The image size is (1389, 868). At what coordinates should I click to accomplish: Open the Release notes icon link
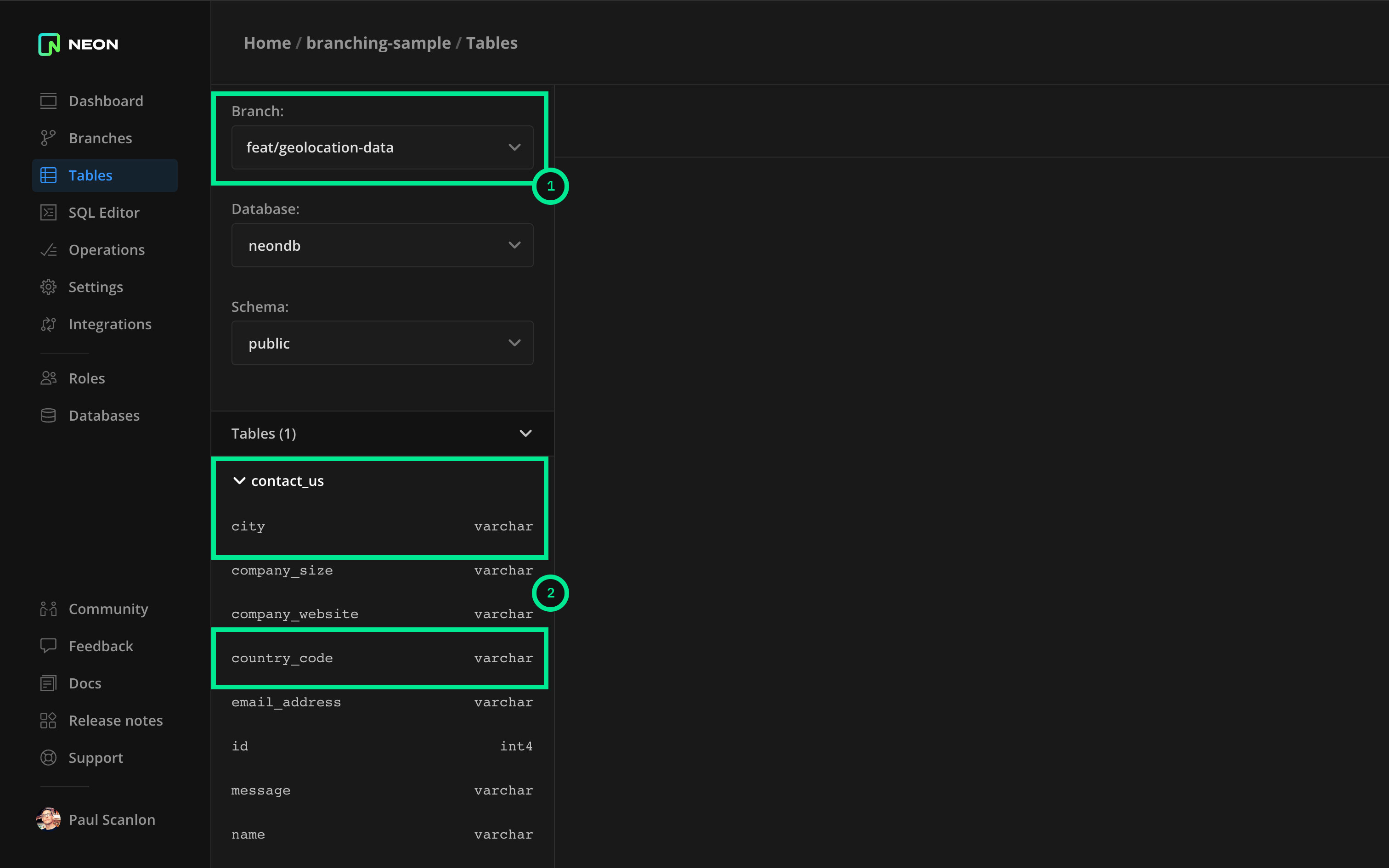click(48, 721)
